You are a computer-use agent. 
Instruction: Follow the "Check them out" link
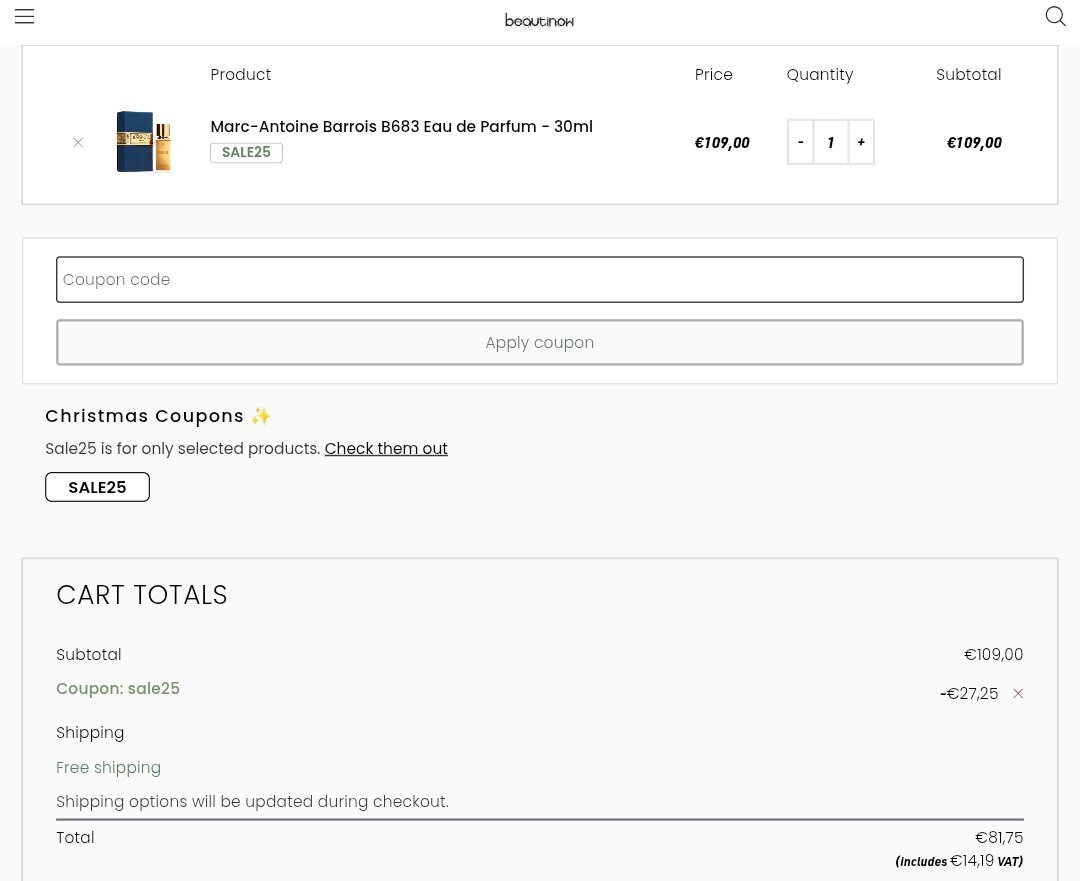pos(386,449)
